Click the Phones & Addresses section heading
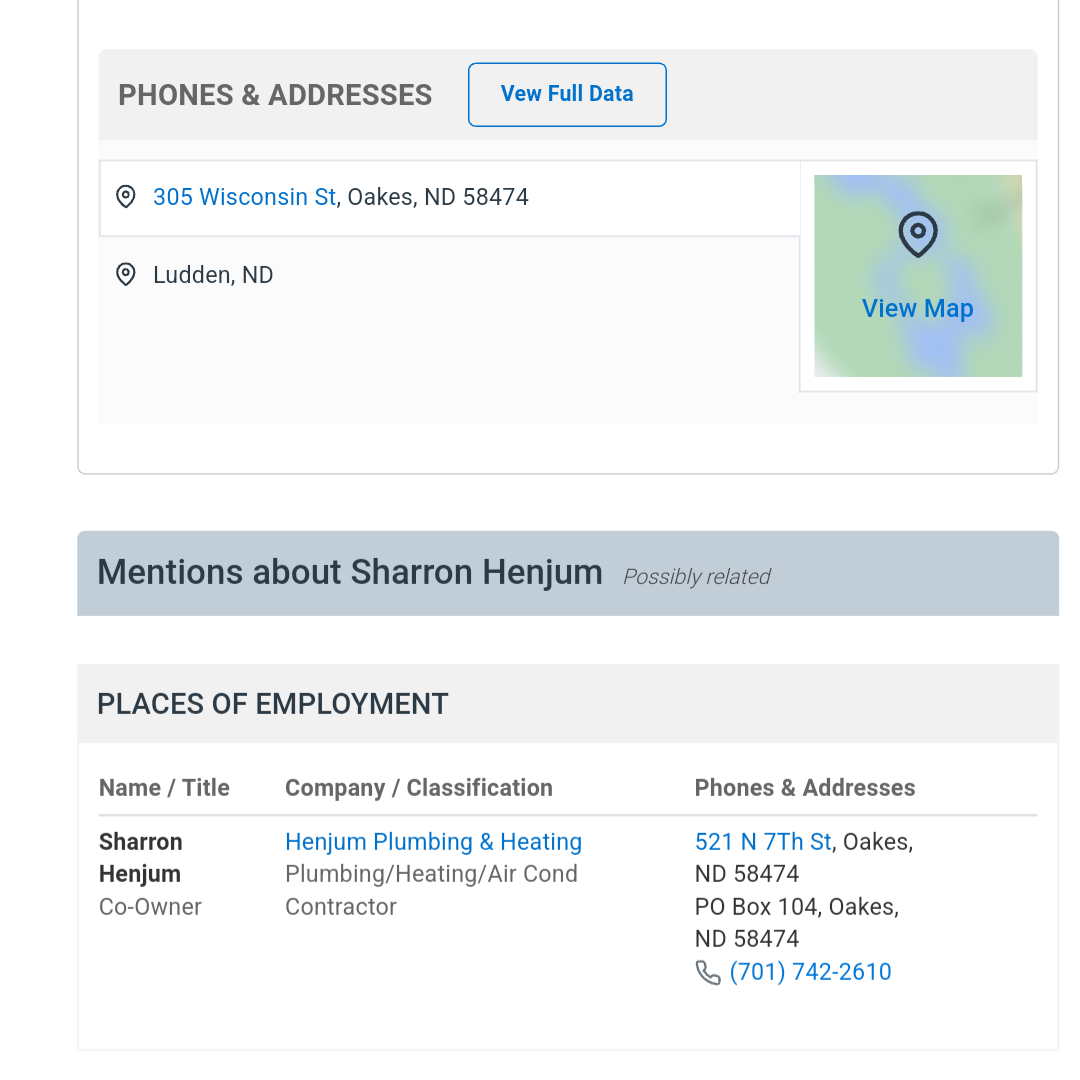Screen dimensions: 1080x1080 (x=275, y=95)
